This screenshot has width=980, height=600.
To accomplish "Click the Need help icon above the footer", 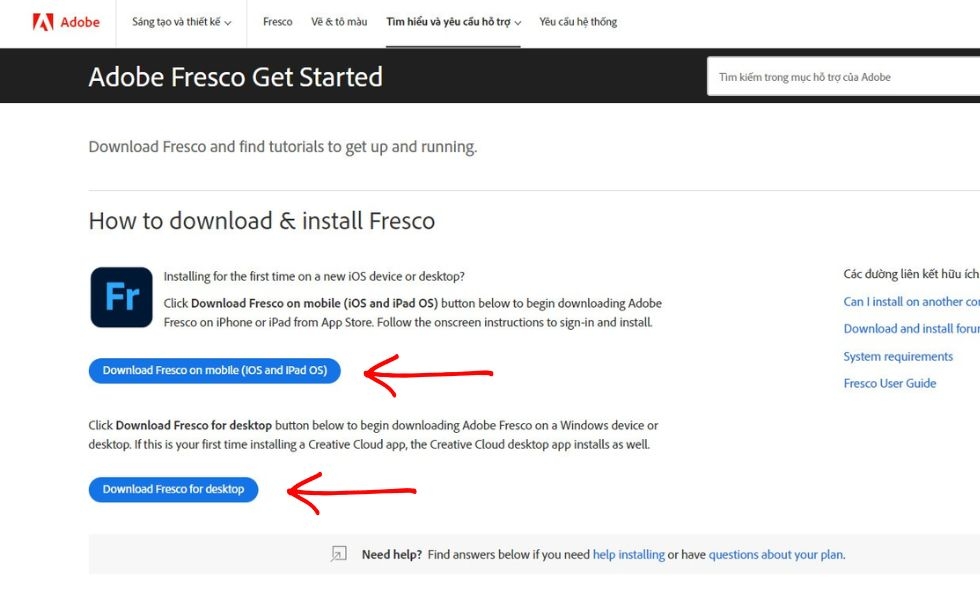I will click(x=338, y=553).
